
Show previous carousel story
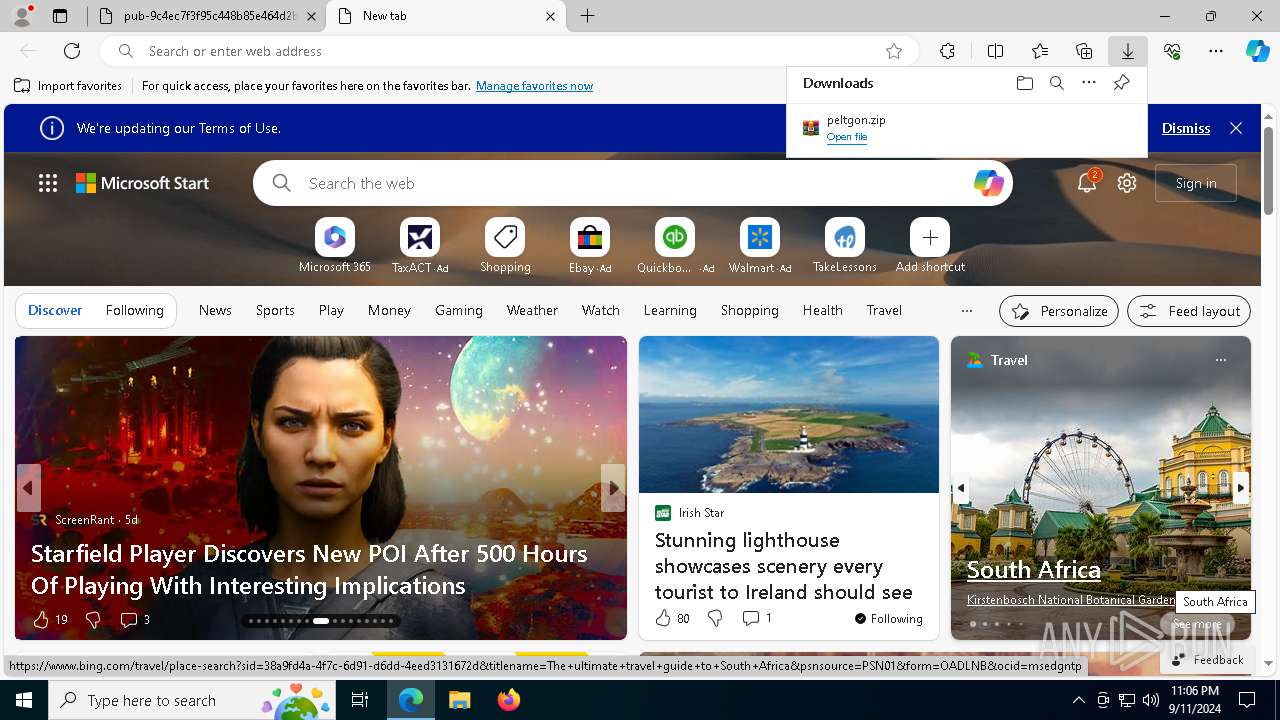[28, 488]
